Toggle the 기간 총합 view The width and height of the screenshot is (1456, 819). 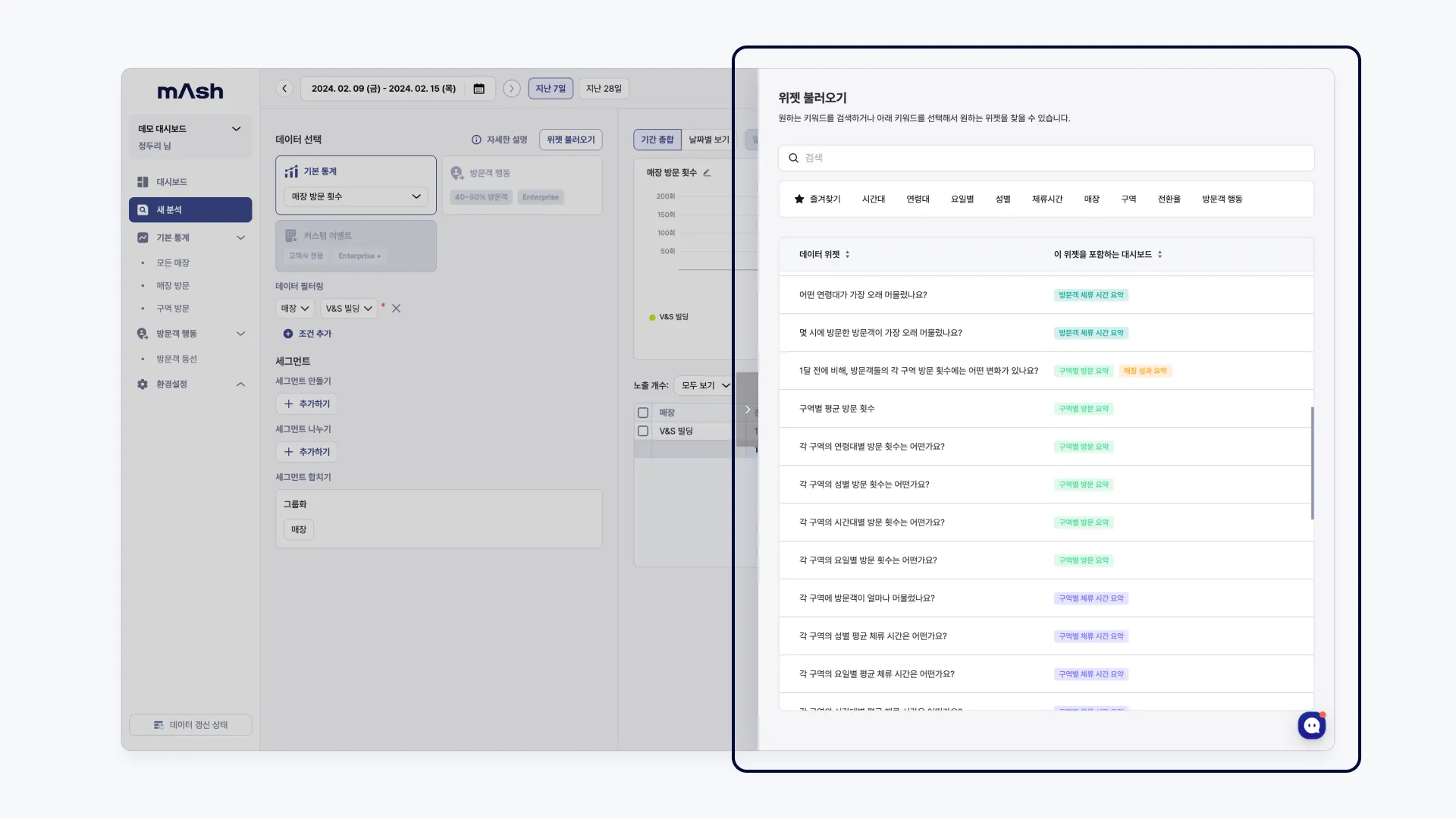coord(657,140)
